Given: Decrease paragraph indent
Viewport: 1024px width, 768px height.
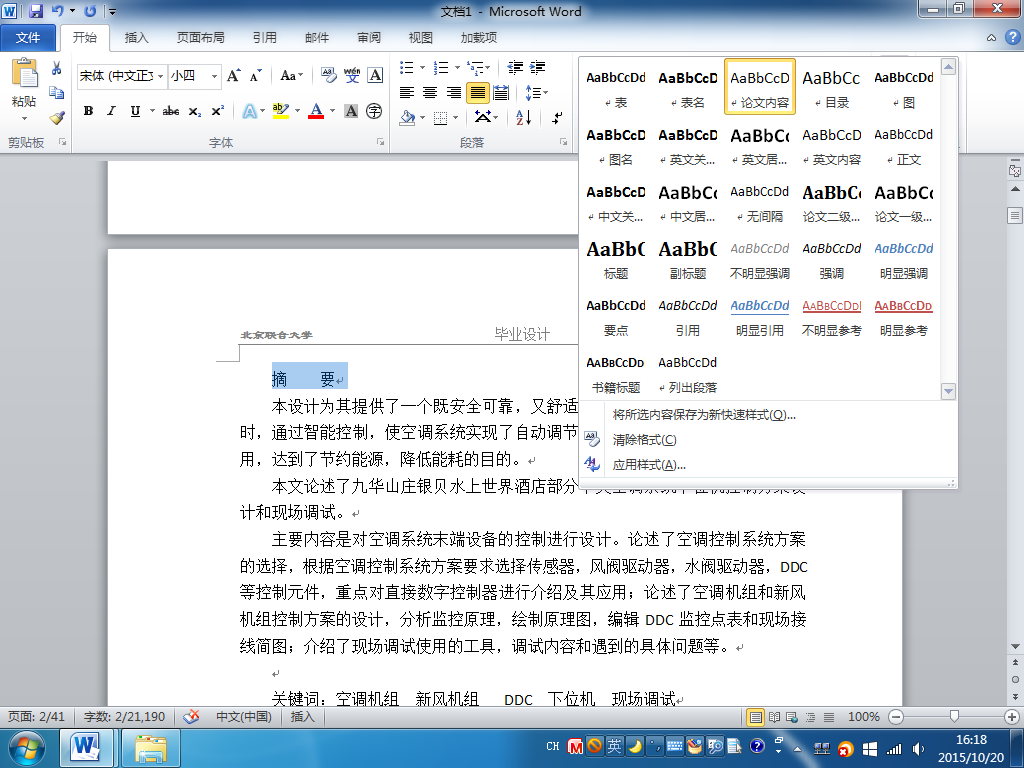Looking at the screenshot, I should (515, 67).
